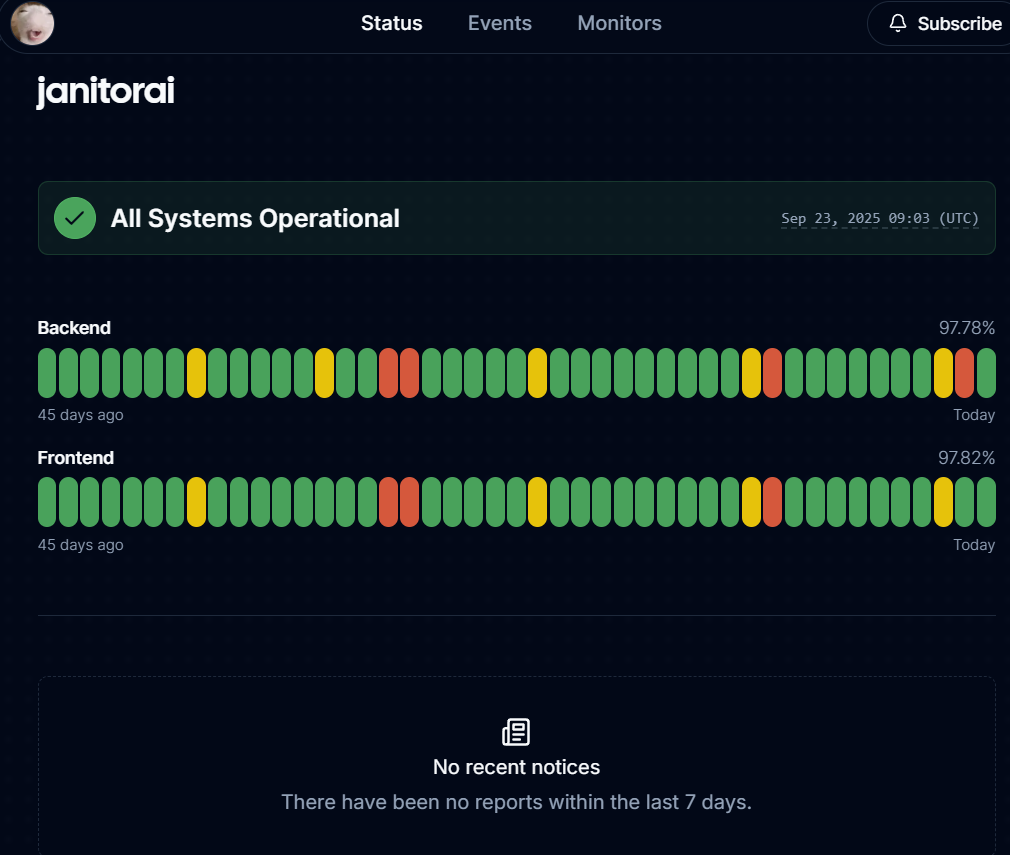Click the oldest bar in Frontend uptime row
This screenshot has height=855, width=1010.
tap(47, 502)
